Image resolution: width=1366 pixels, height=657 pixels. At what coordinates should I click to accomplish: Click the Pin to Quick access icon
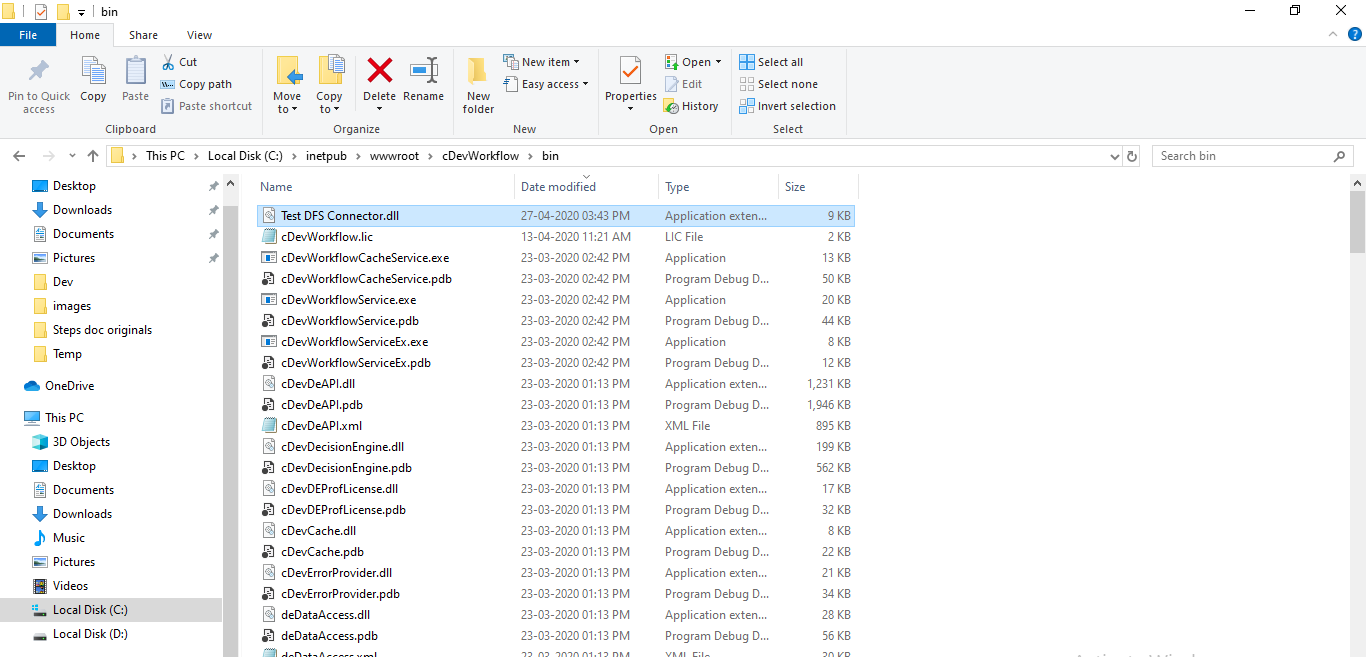tap(38, 82)
